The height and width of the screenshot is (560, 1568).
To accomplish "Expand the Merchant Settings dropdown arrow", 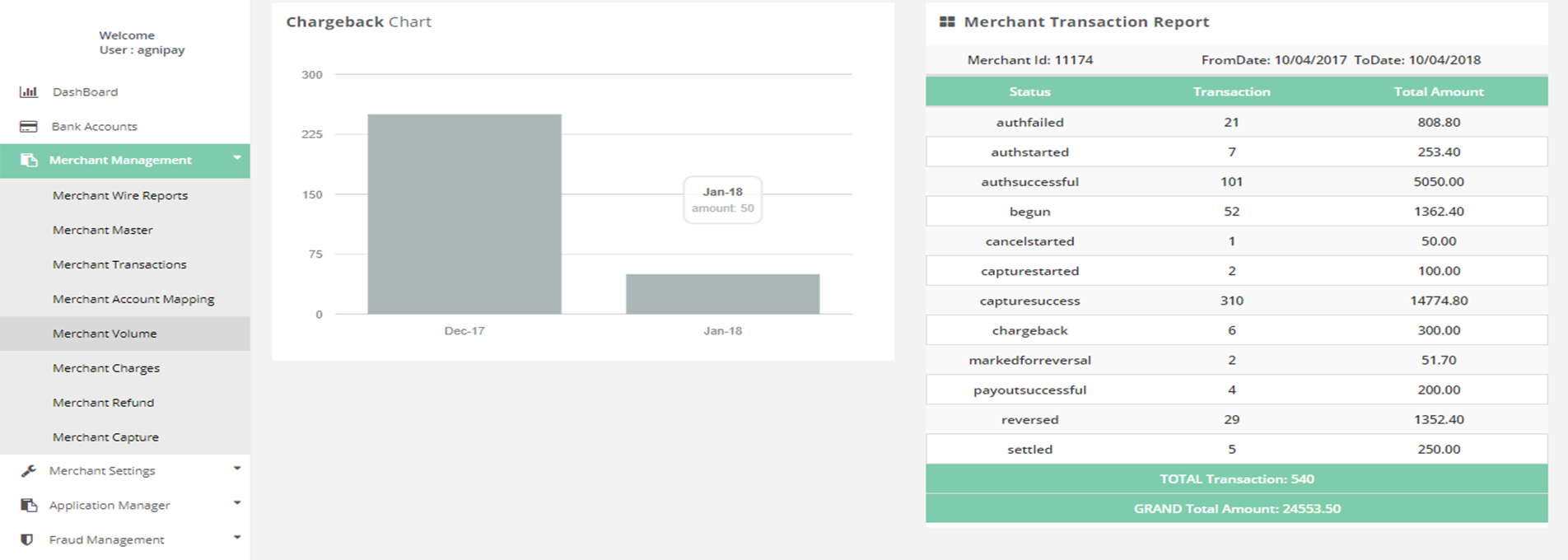I will 237,469.
